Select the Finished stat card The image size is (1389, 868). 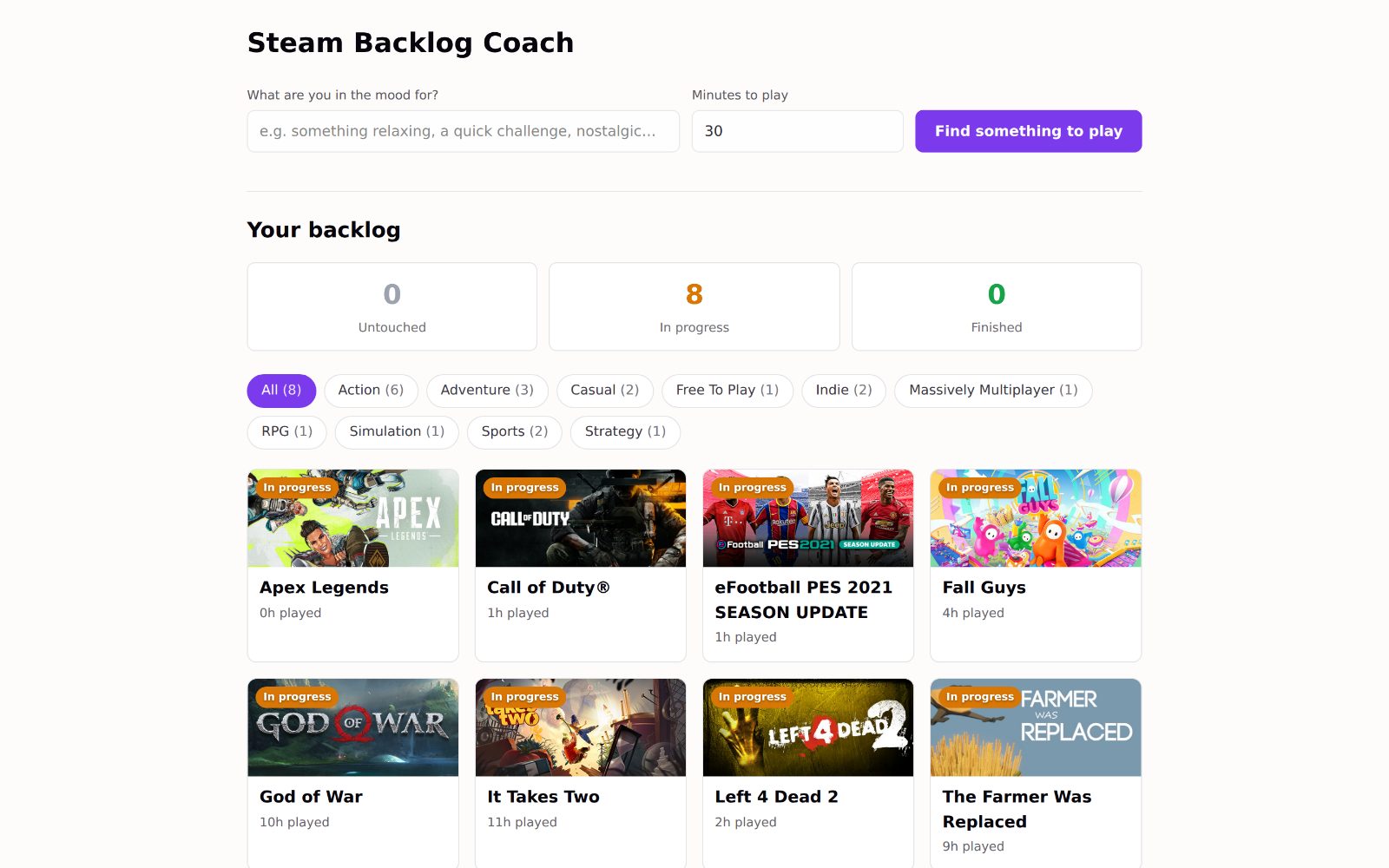(997, 306)
